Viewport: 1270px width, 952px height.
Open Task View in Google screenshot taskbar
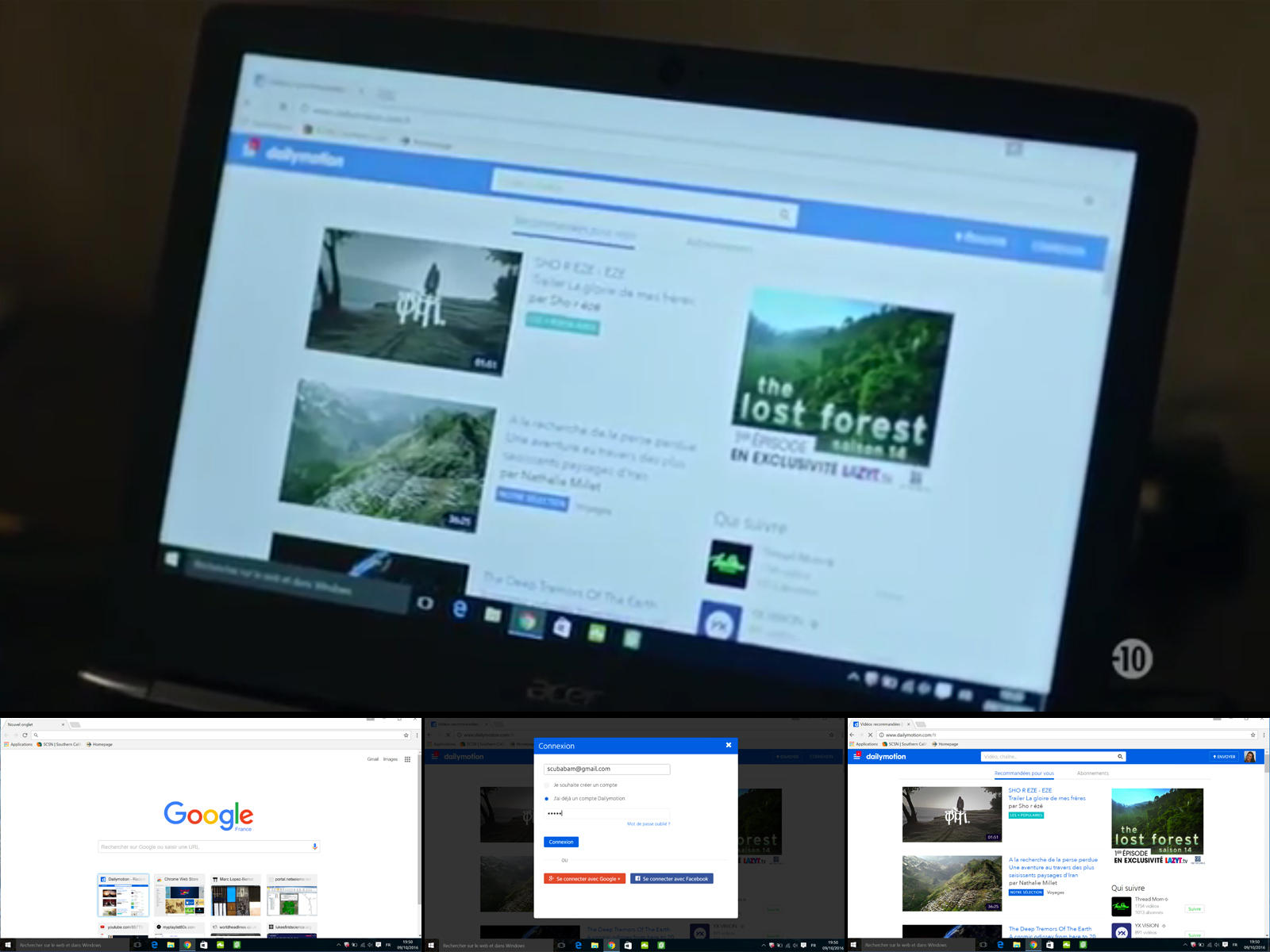click(137, 945)
